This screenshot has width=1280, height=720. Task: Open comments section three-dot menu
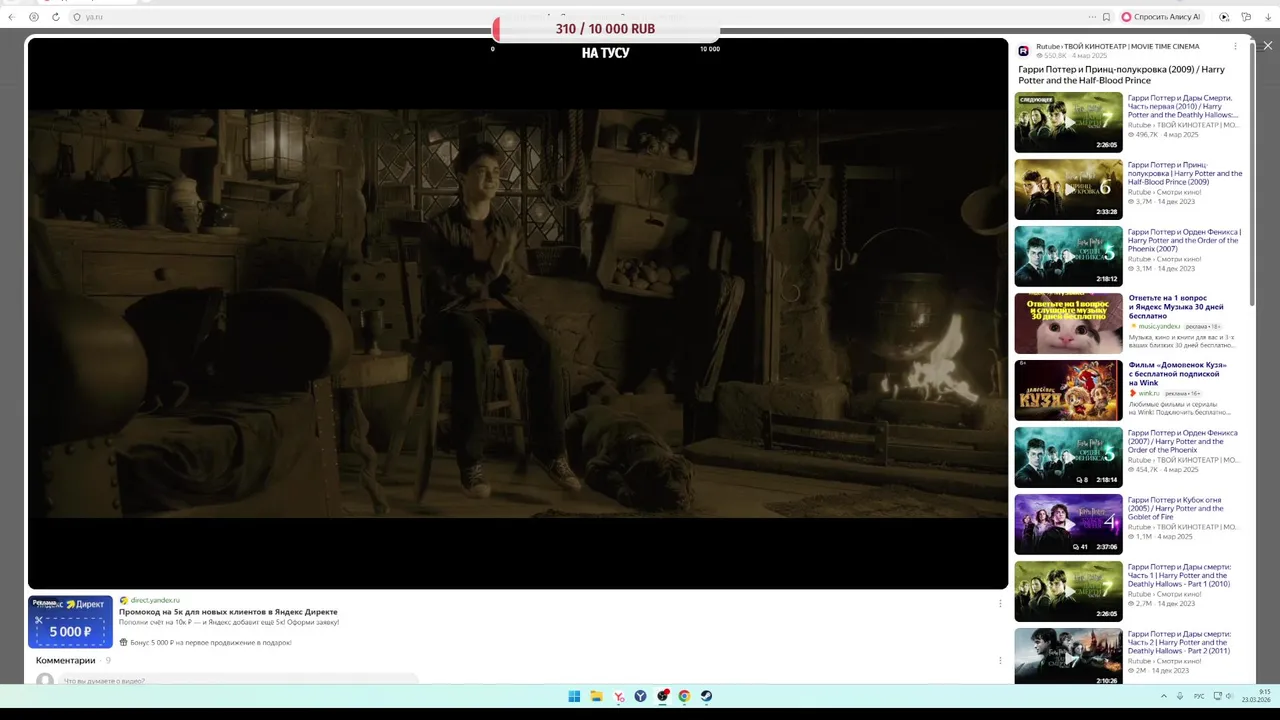pos(1000,660)
